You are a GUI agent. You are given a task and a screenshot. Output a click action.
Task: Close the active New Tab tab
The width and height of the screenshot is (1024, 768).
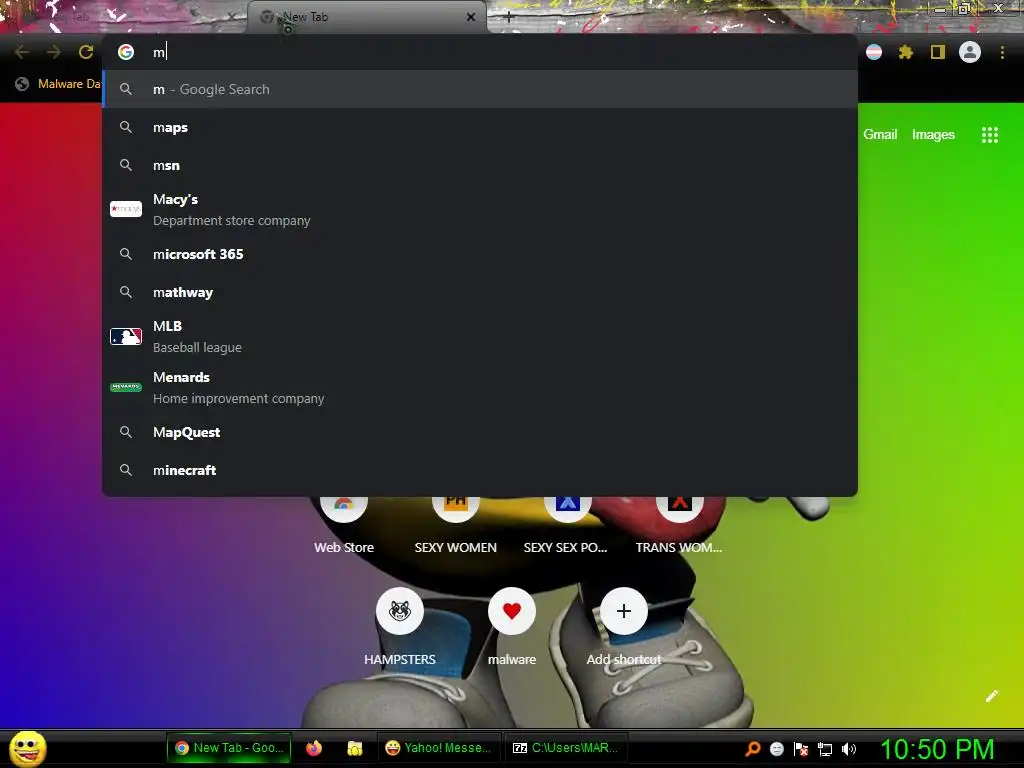pyautogui.click(x=471, y=17)
